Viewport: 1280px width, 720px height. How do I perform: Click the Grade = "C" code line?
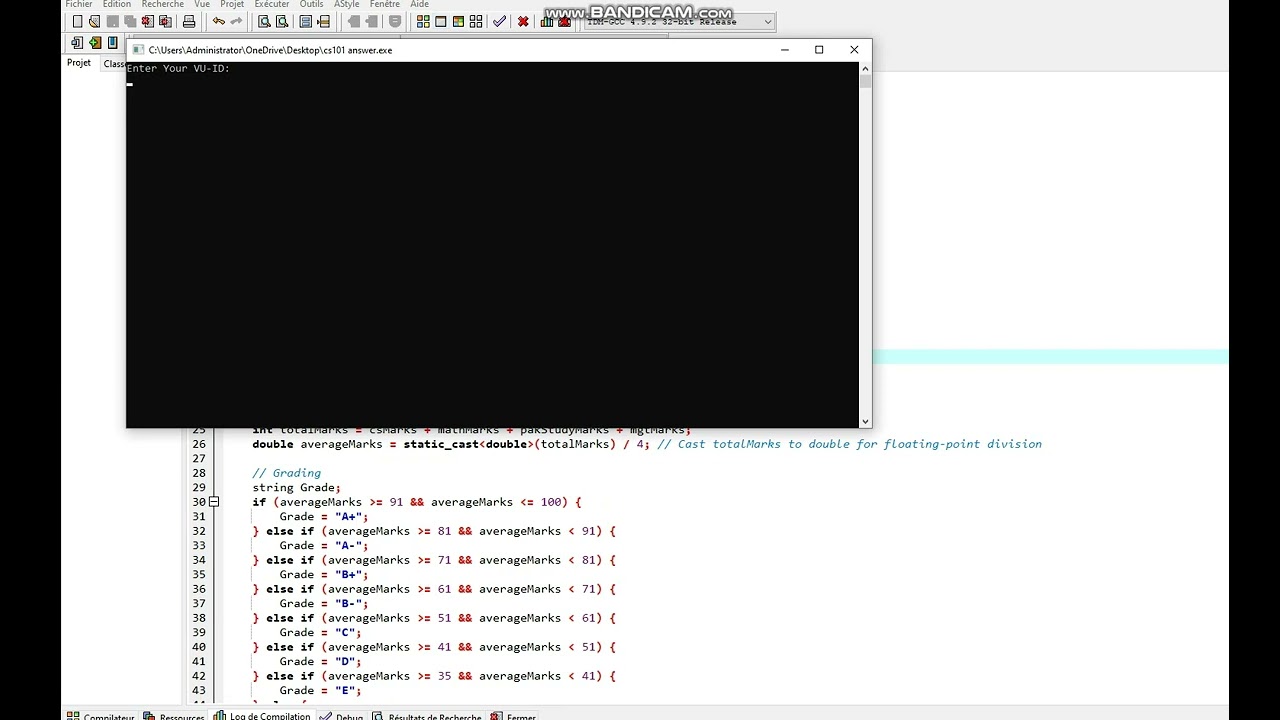coord(320,633)
